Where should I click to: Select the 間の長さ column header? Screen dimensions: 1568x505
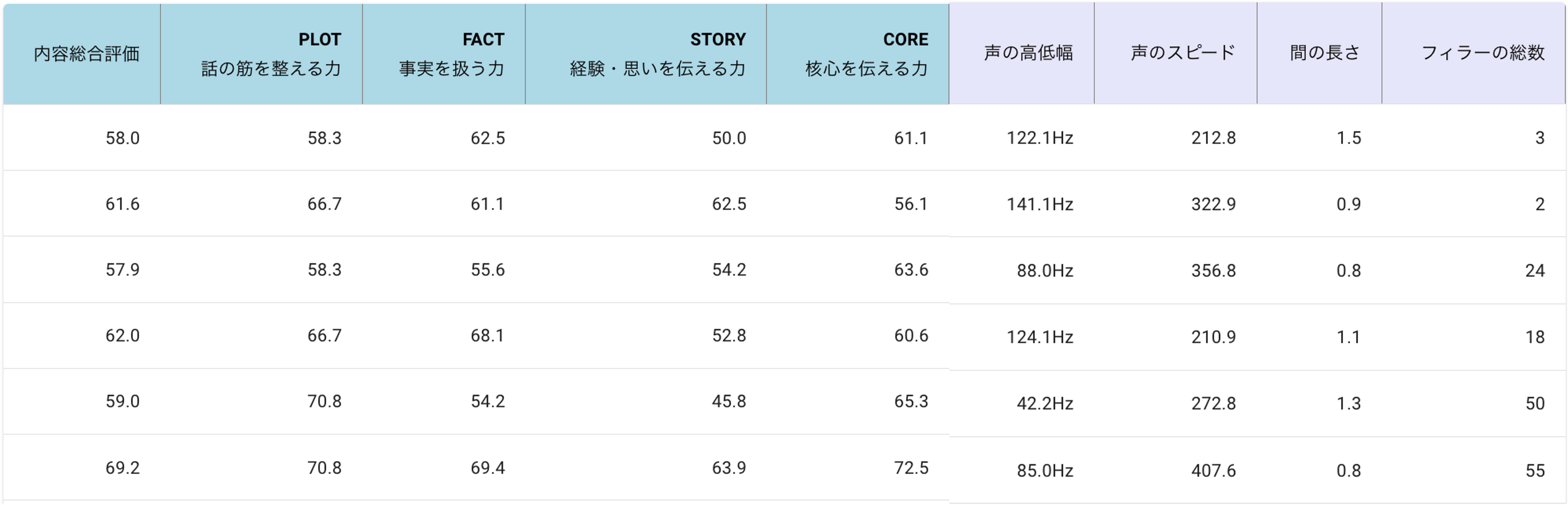[1324, 53]
